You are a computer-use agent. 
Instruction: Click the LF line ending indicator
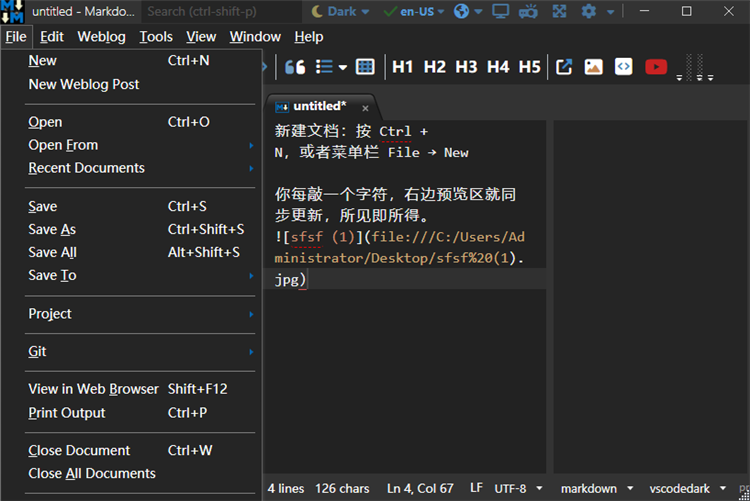[476, 488]
